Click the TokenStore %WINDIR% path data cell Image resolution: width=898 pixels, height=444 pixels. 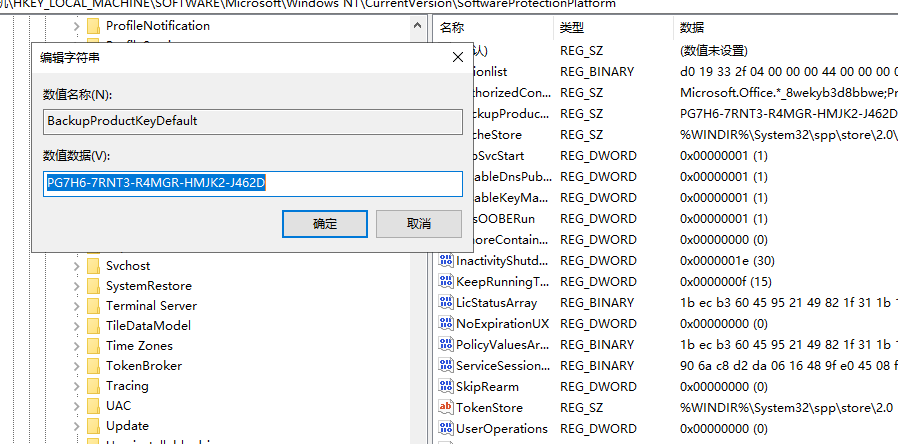(786, 407)
